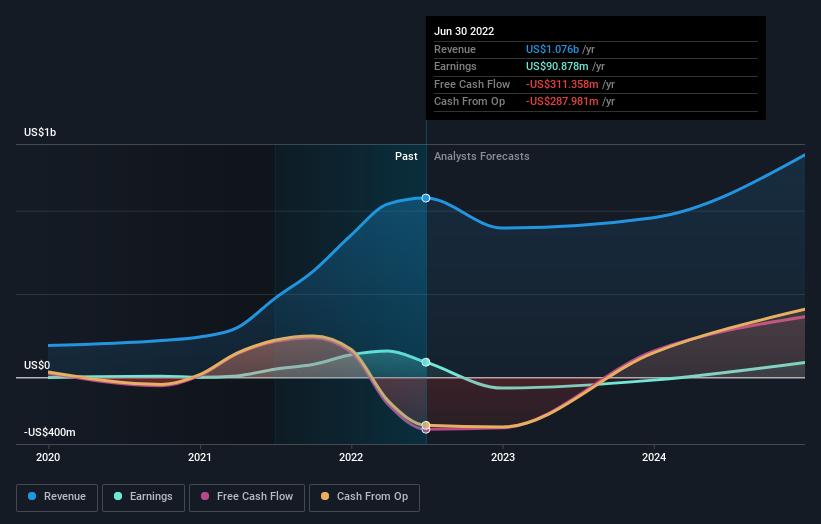Image resolution: width=821 pixels, height=524 pixels.
Task: Click the orange Cash From Op legend dot
Action: pyautogui.click(x=325, y=496)
